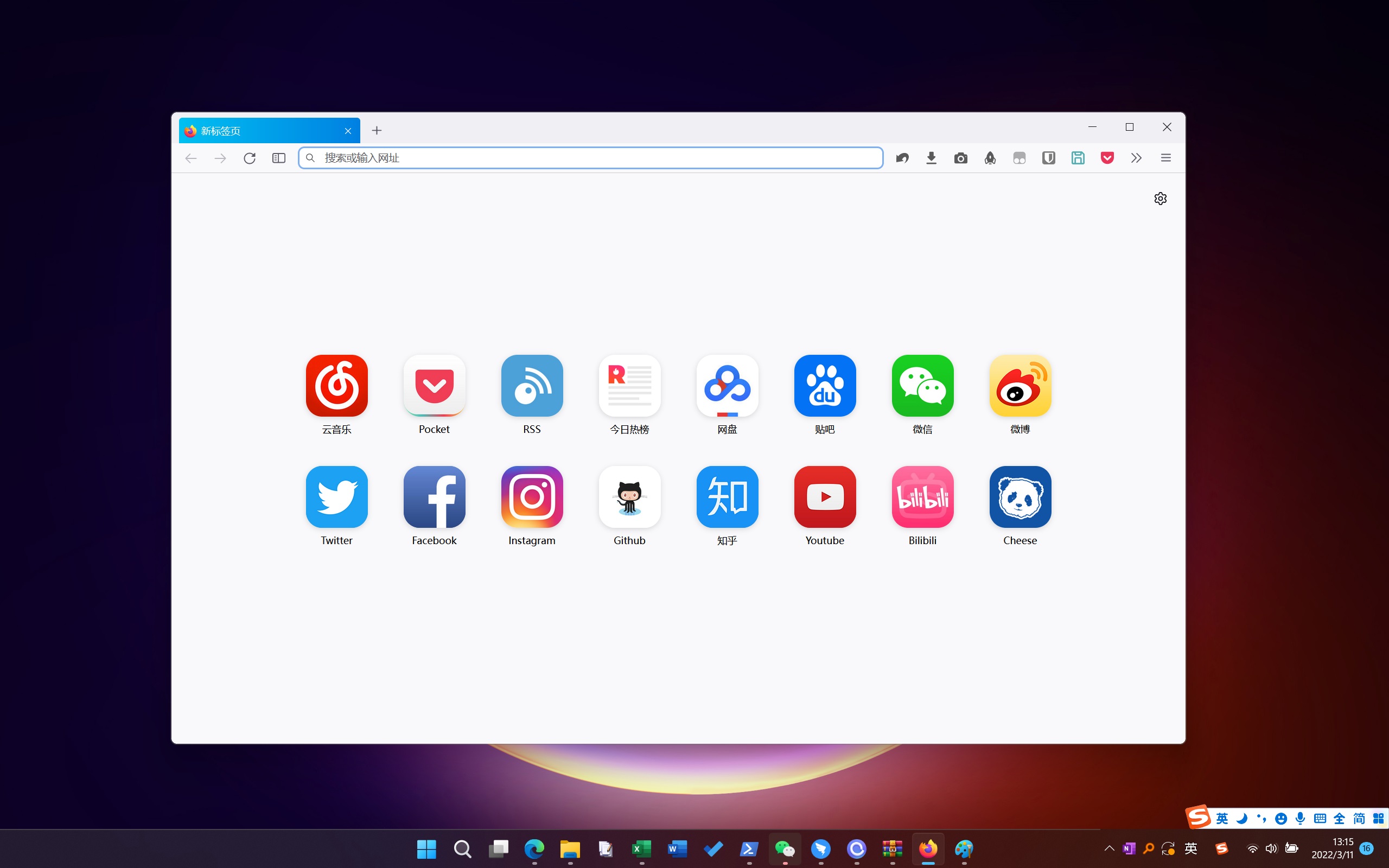Open the Twitter shortcut tile
This screenshot has width=1389, height=868.
point(336,496)
